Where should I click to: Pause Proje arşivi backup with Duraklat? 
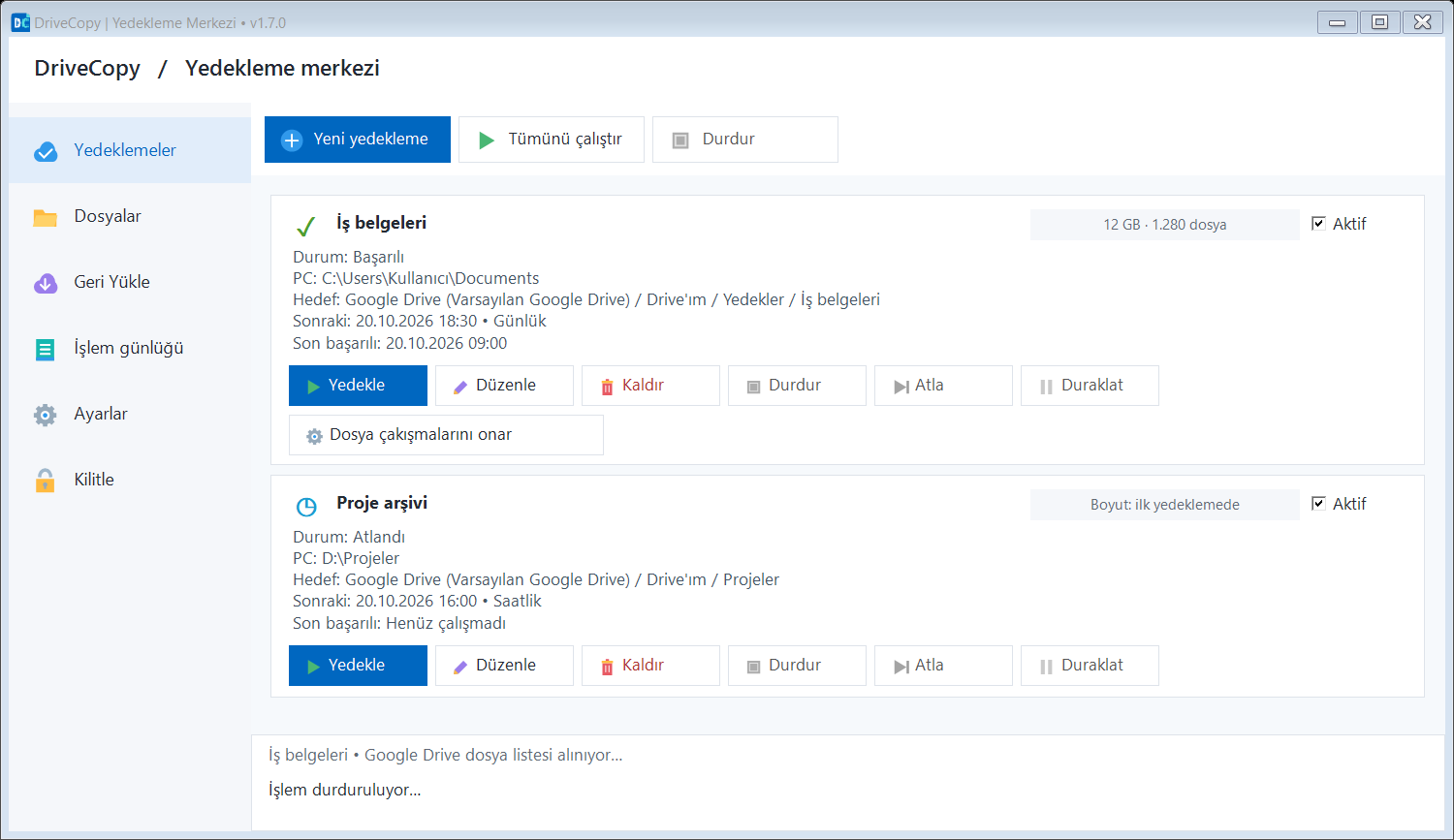tap(1090, 666)
